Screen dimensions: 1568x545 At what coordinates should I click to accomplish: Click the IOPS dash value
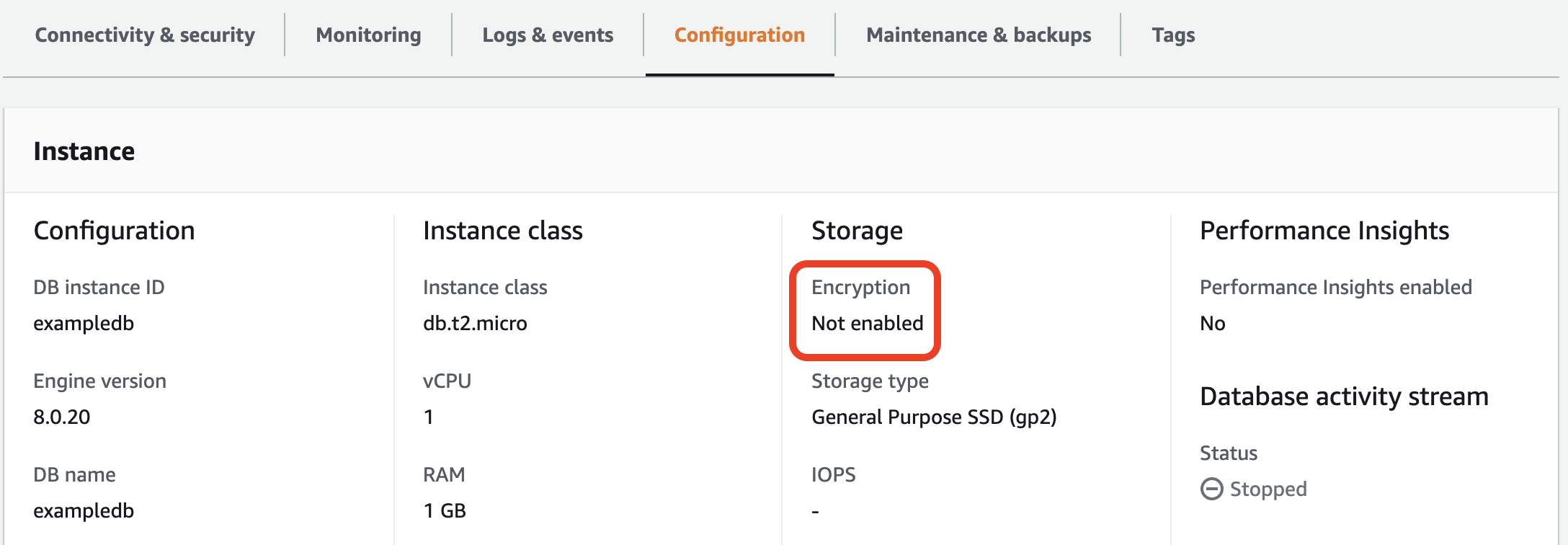[x=815, y=510]
